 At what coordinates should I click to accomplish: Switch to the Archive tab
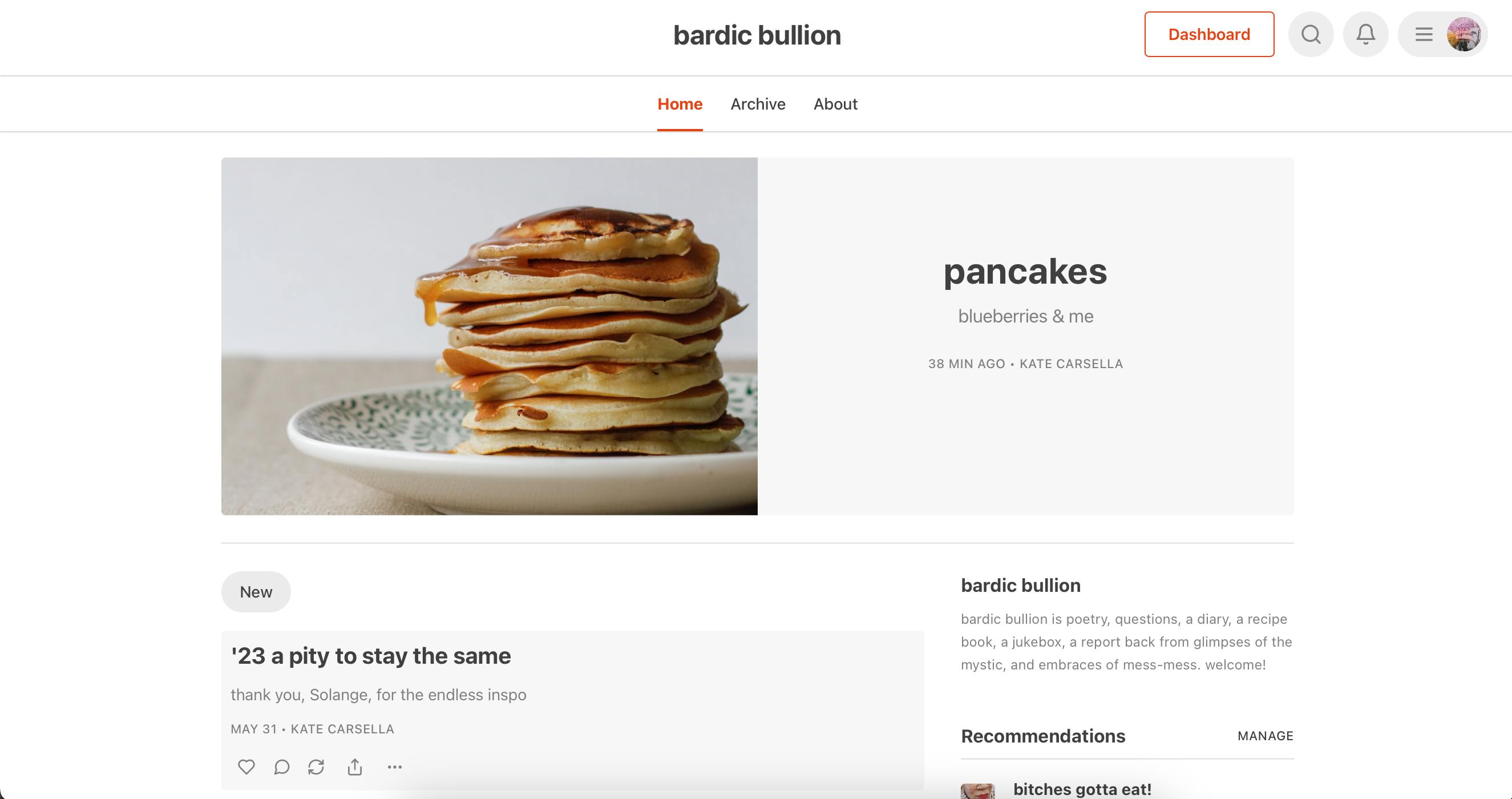click(758, 104)
